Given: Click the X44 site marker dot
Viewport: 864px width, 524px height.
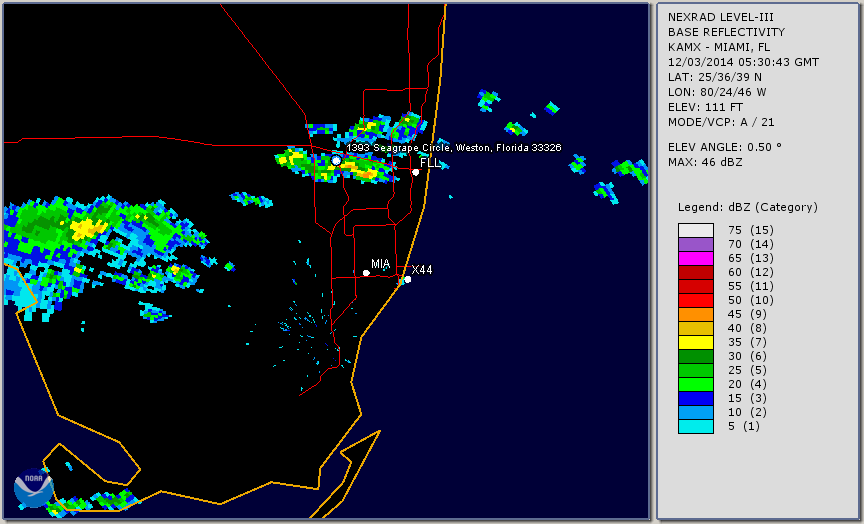Looking at the screenshot, I should (x=407, y=280).
